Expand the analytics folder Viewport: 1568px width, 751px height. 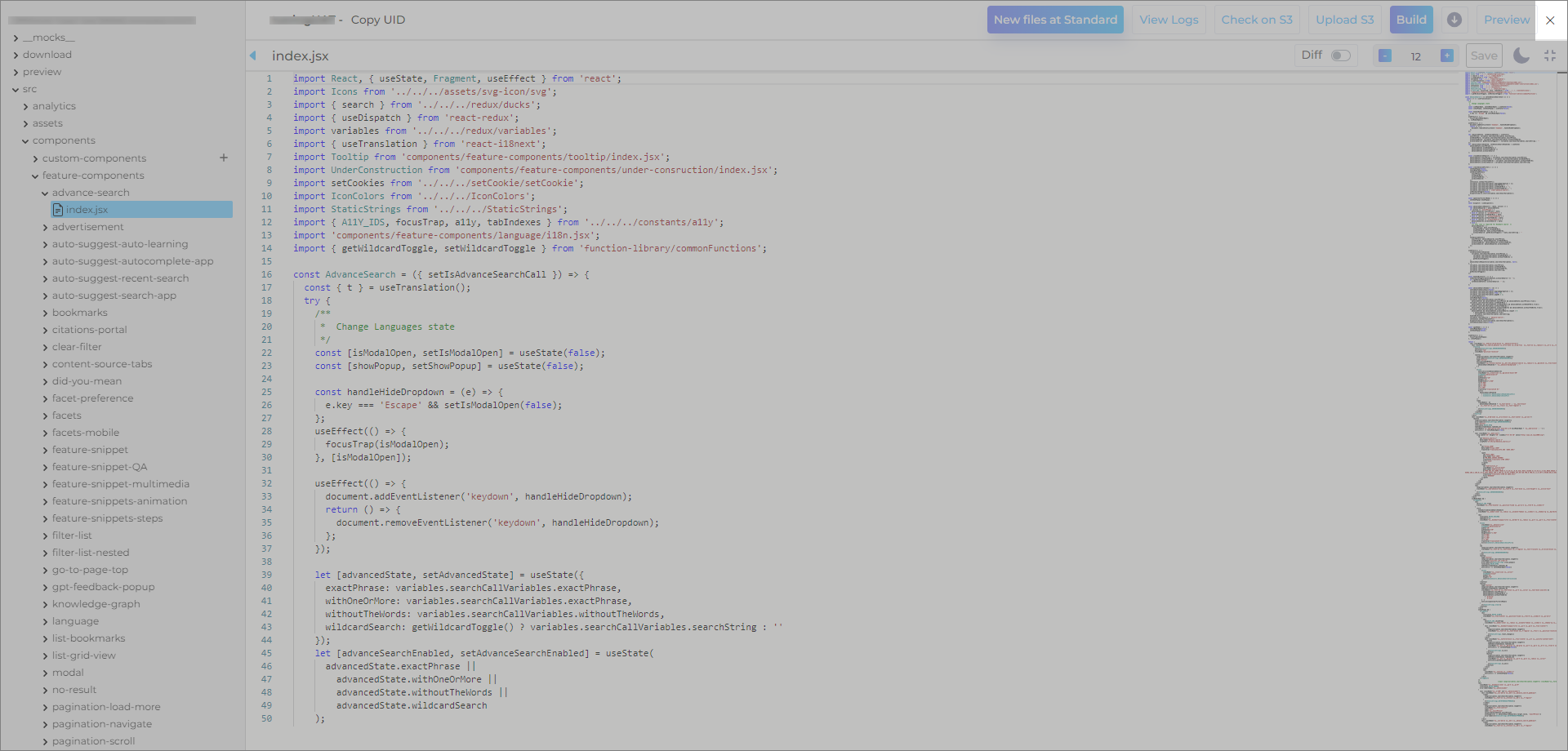tap(54, 106)
